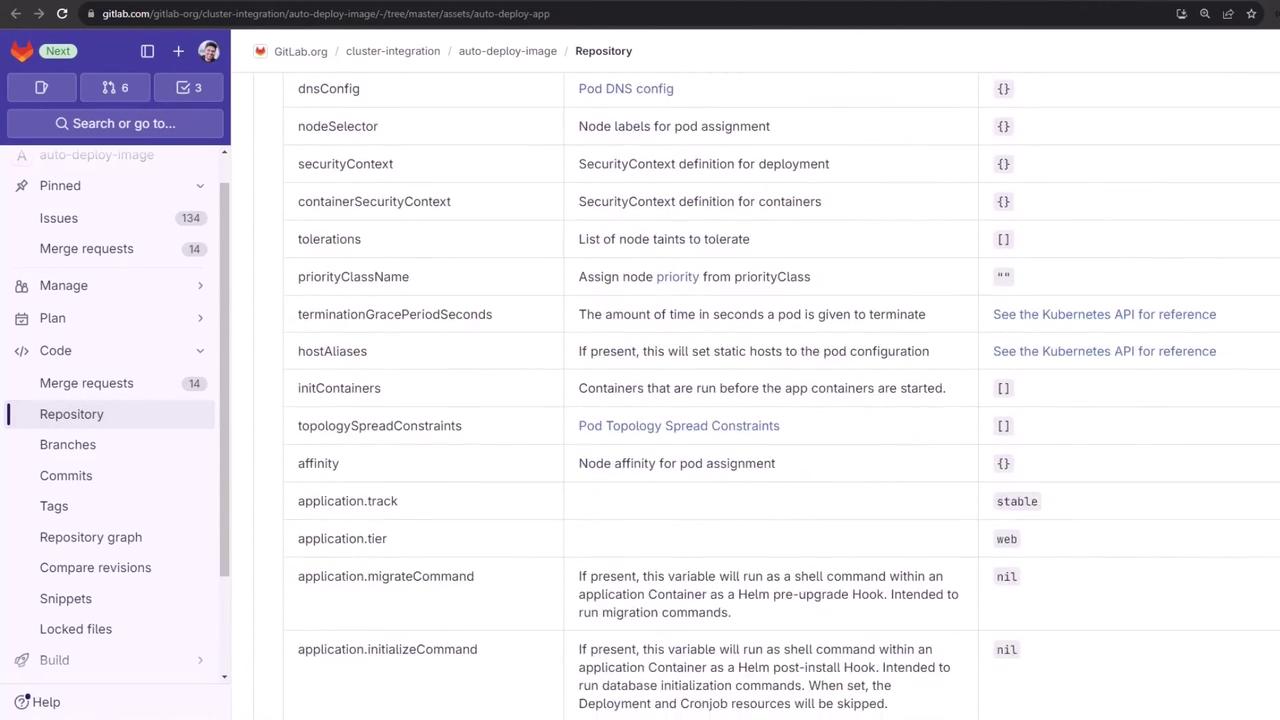Click the GitLab fox logo

click(x=22, y=51)
